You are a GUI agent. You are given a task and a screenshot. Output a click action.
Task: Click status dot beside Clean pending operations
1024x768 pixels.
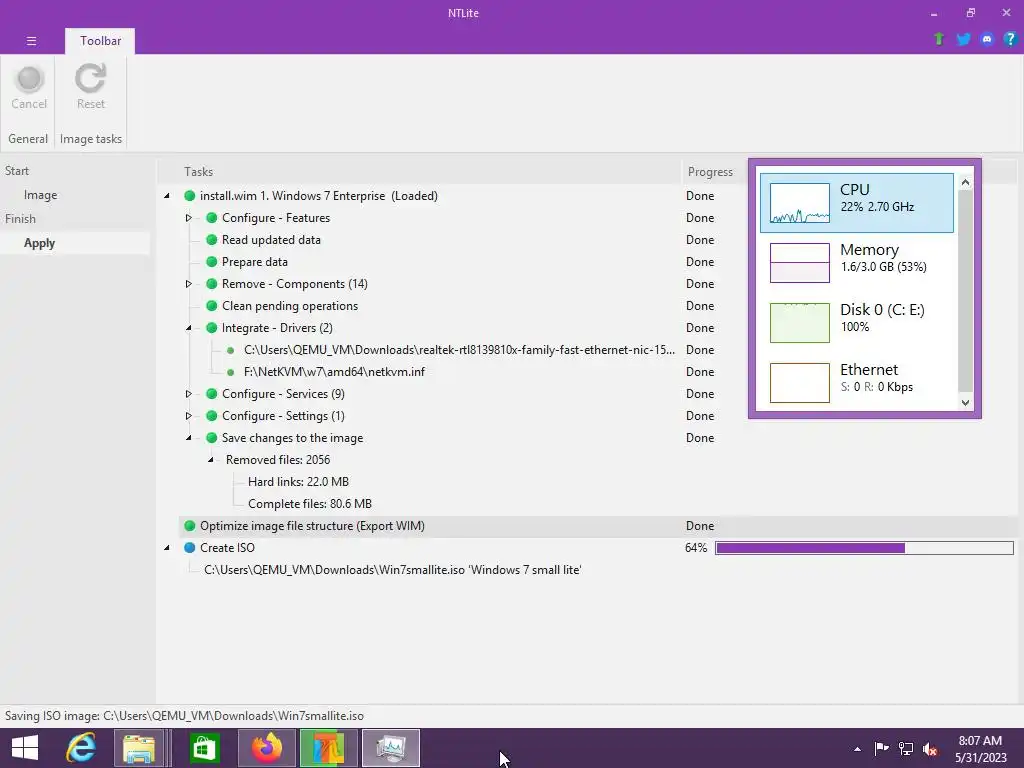coord(212,306)
